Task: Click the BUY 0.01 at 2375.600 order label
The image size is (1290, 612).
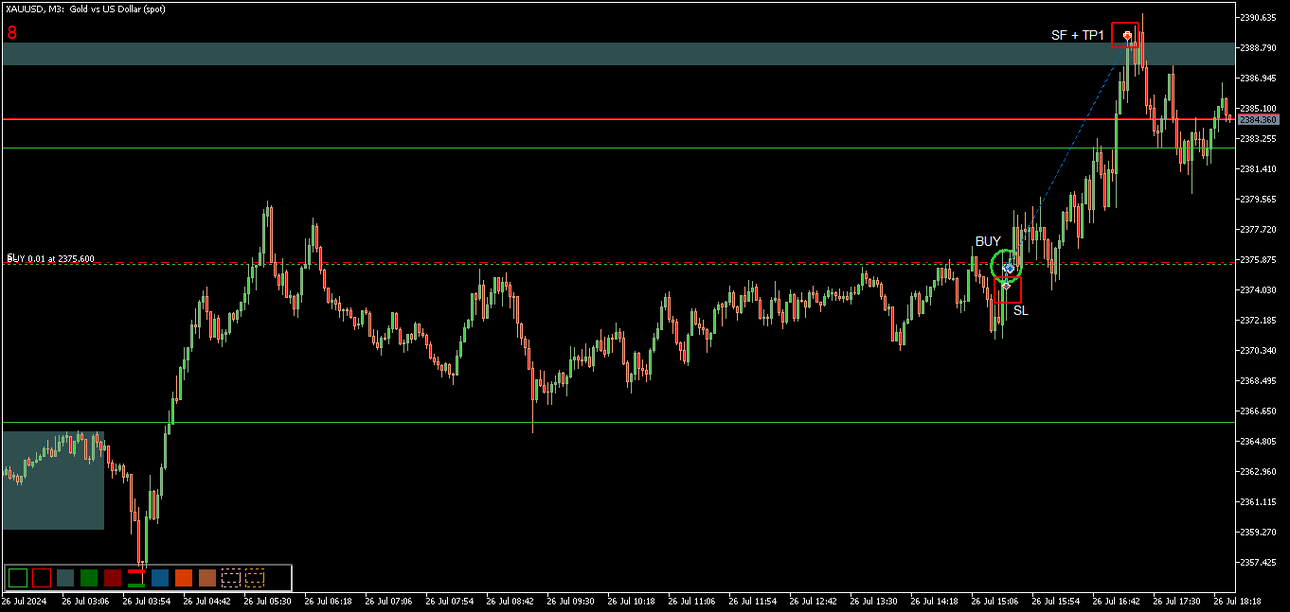Action: coord(51,258)
